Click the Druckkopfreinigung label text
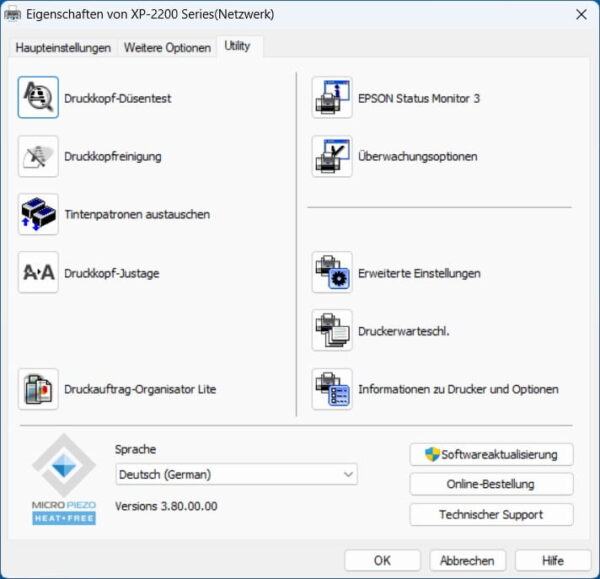Viewport: 600px width, 579px height. (113, 157)
